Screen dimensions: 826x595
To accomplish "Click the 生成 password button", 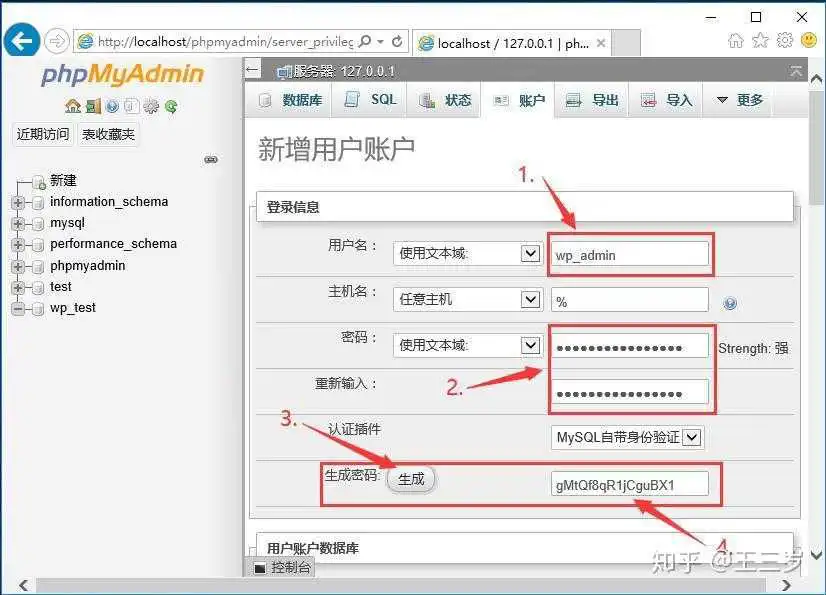I will pyautogui.click(x=411, y=480).
